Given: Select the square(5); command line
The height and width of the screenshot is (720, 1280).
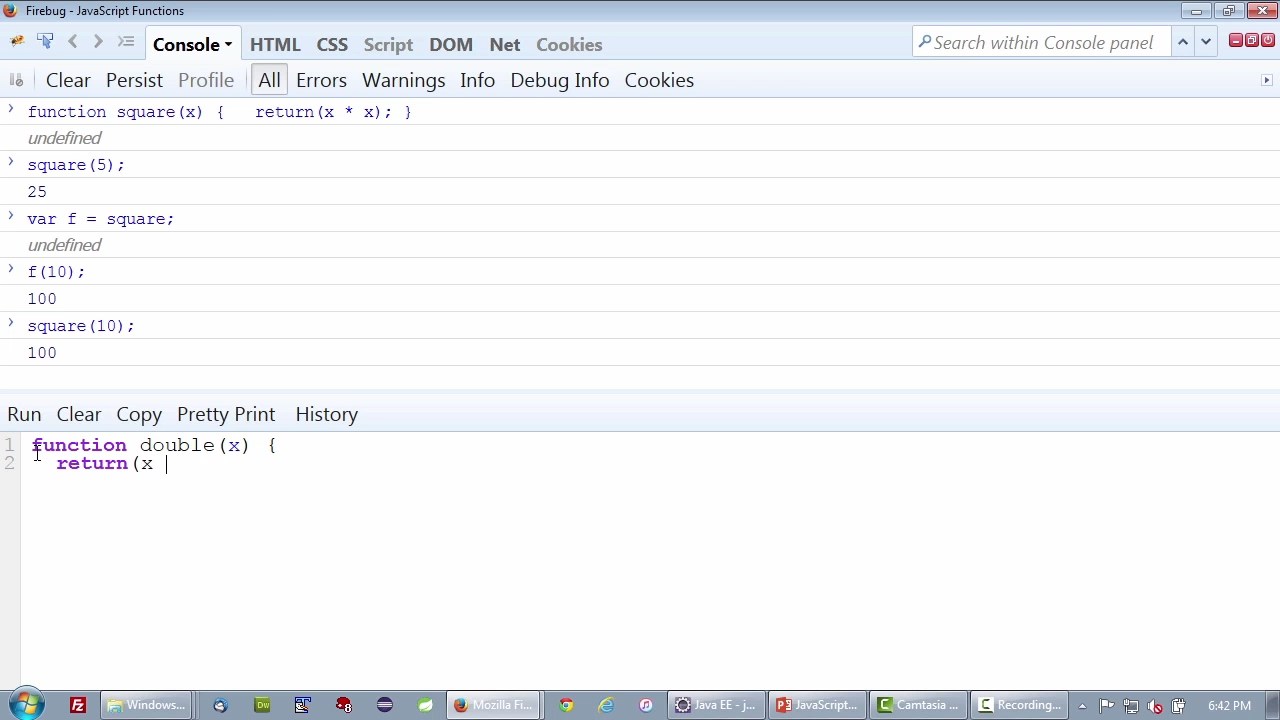Looking at the screenshot, I should point(76,165).
